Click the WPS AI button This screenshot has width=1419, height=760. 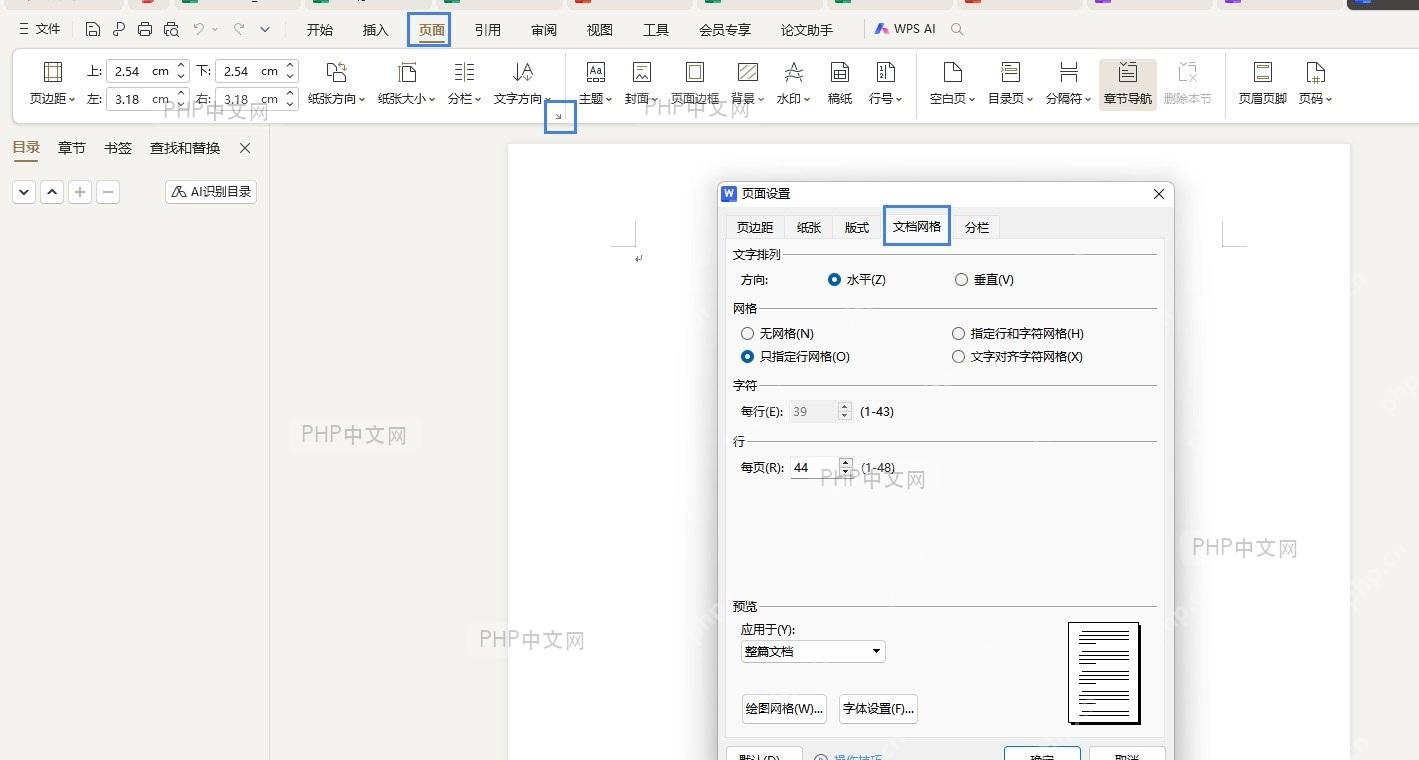(x=905, y=30)
